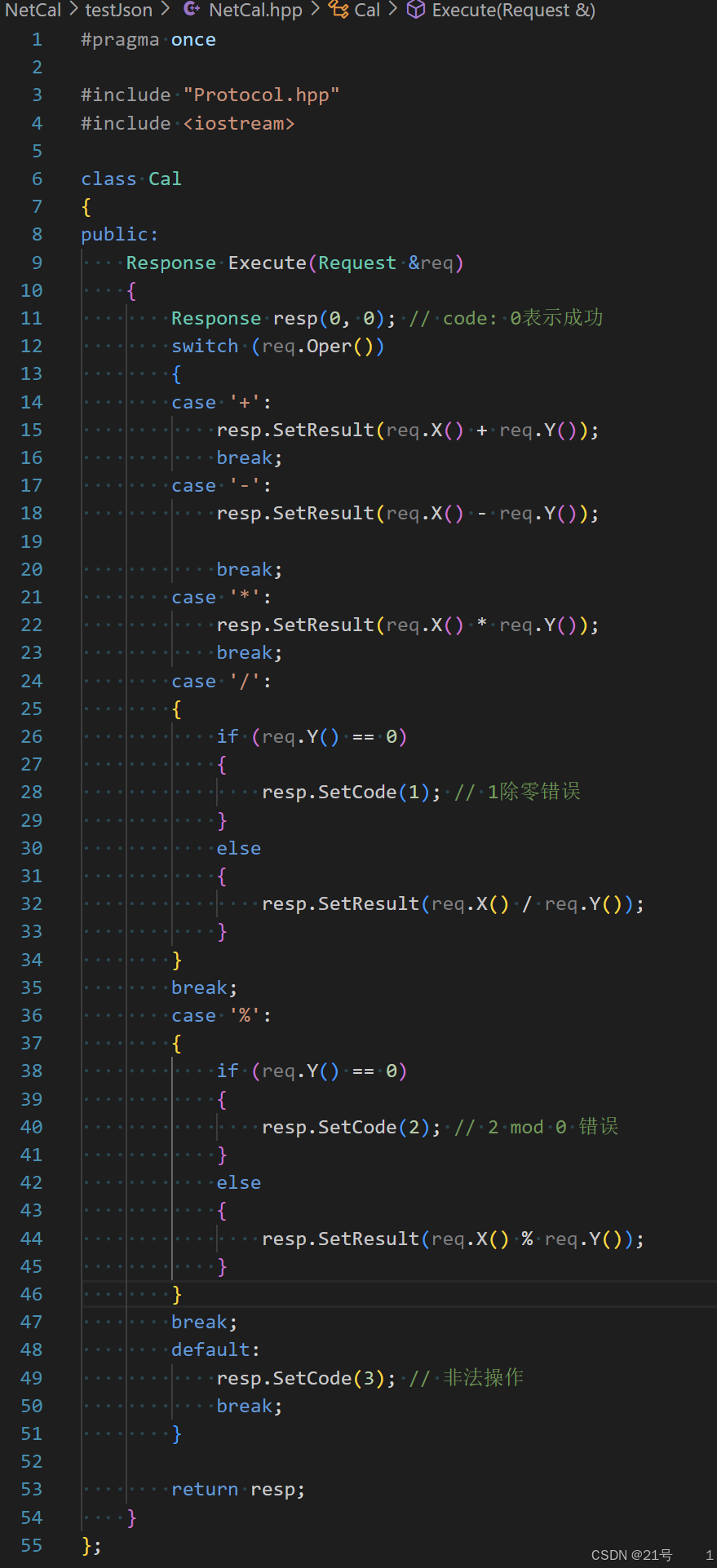Image resolution: width=717 pixels, height=1568 pixels.
Task: Click 'Execute' function name on line 9
Action: pyautogui.click(x=267, y=263)
